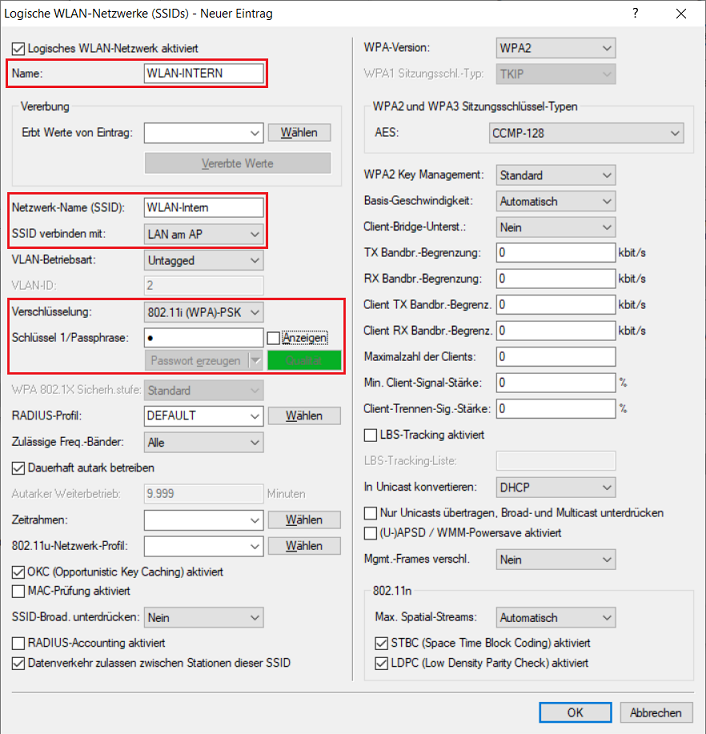Image resolution: width=706 pixels, height=734 pixels.
Task: Open In Unicast konvertieren dropdown
Action: pyautogui.click(x=555, y=487)
